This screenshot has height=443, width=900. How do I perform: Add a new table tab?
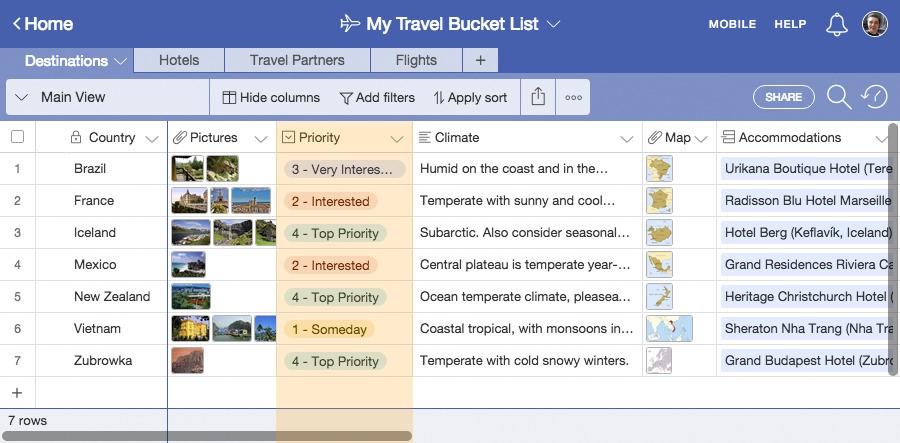click(x=480, y=60)
